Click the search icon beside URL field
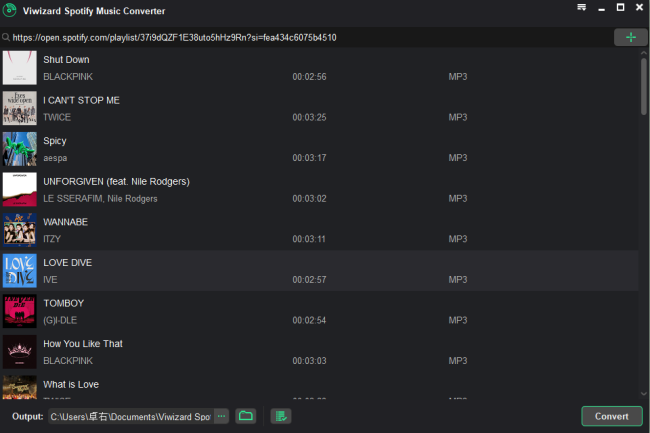The image size is (650, 433). click(6, 38)
